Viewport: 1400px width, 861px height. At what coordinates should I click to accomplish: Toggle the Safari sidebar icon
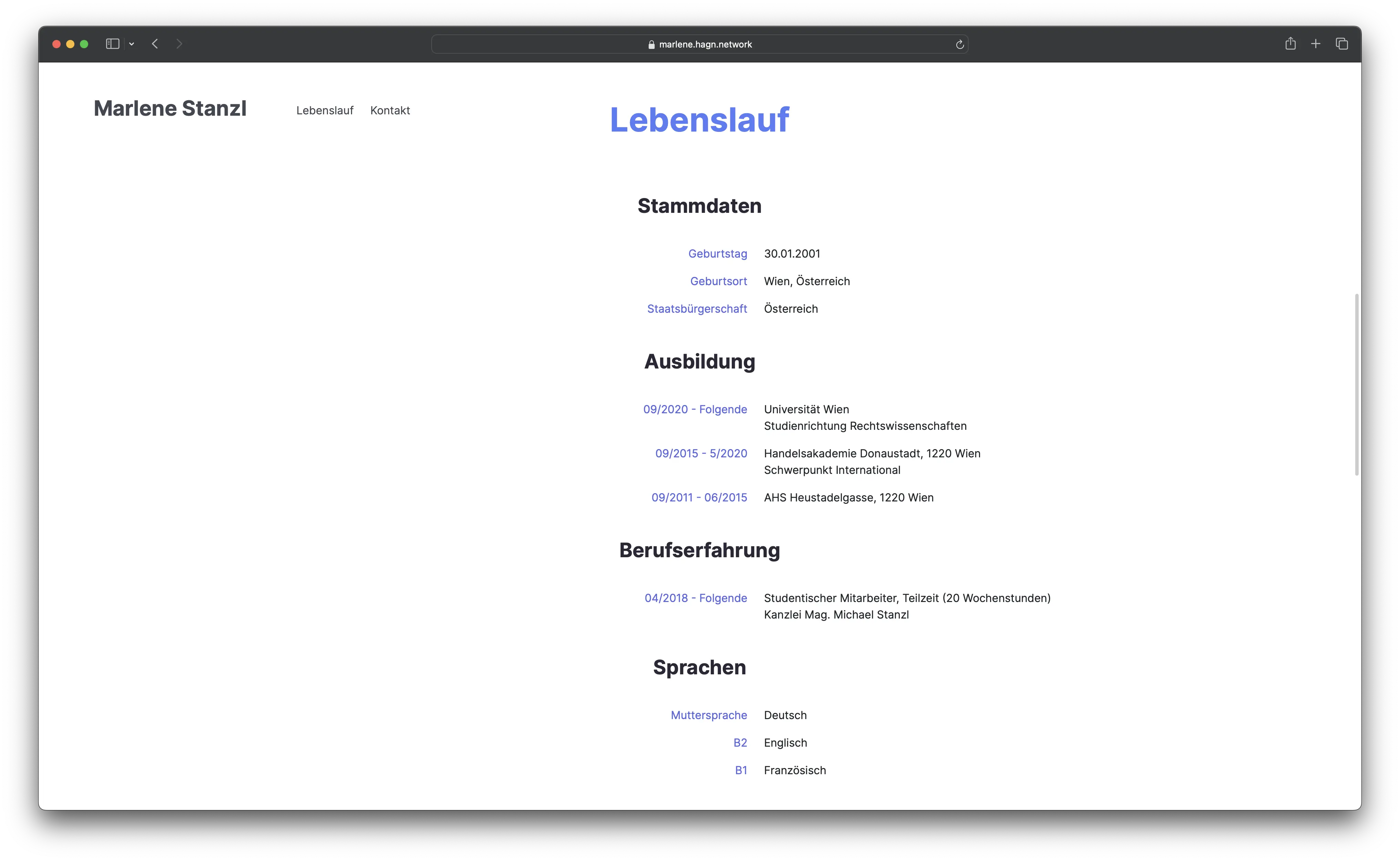[112, 44]
